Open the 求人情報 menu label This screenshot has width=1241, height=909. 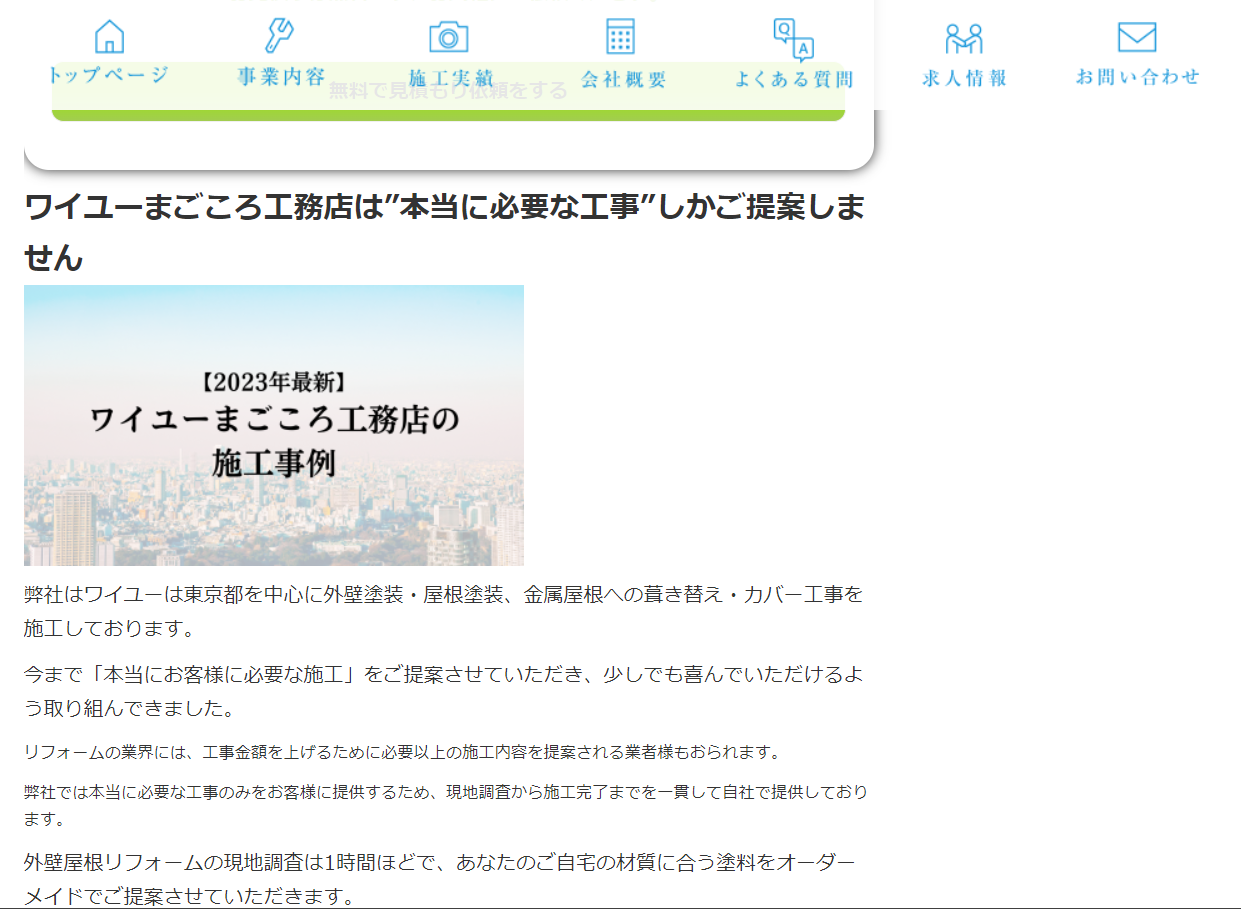click(x=964, y=78)
